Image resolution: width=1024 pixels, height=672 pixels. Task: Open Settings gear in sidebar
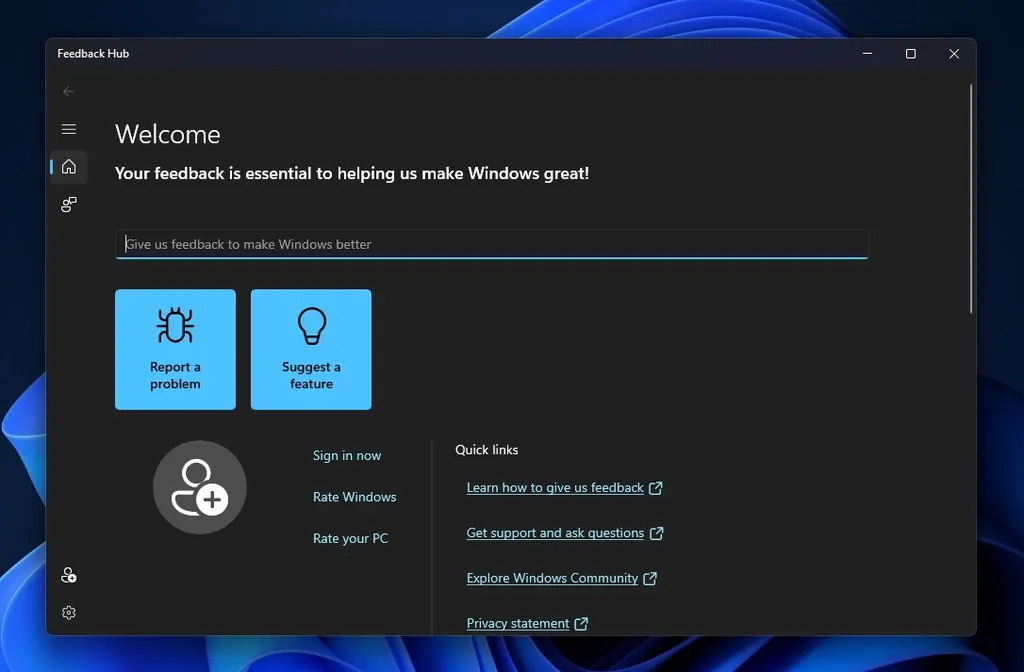tap(68, 613)
